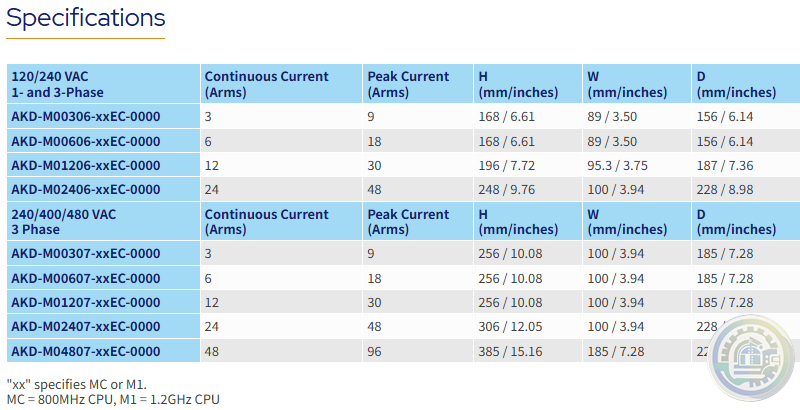Click the top D (mm/inches) column header

coord(734,84)
